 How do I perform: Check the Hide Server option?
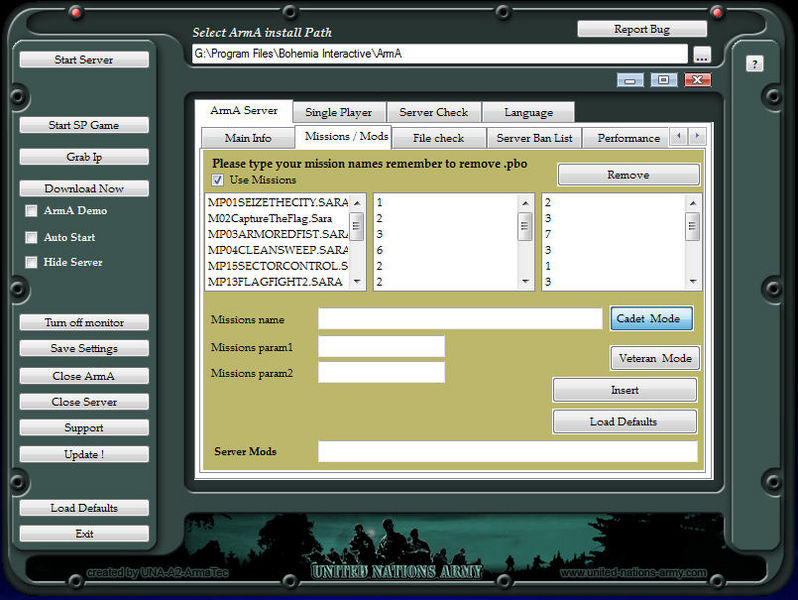(x=32, y=263)
